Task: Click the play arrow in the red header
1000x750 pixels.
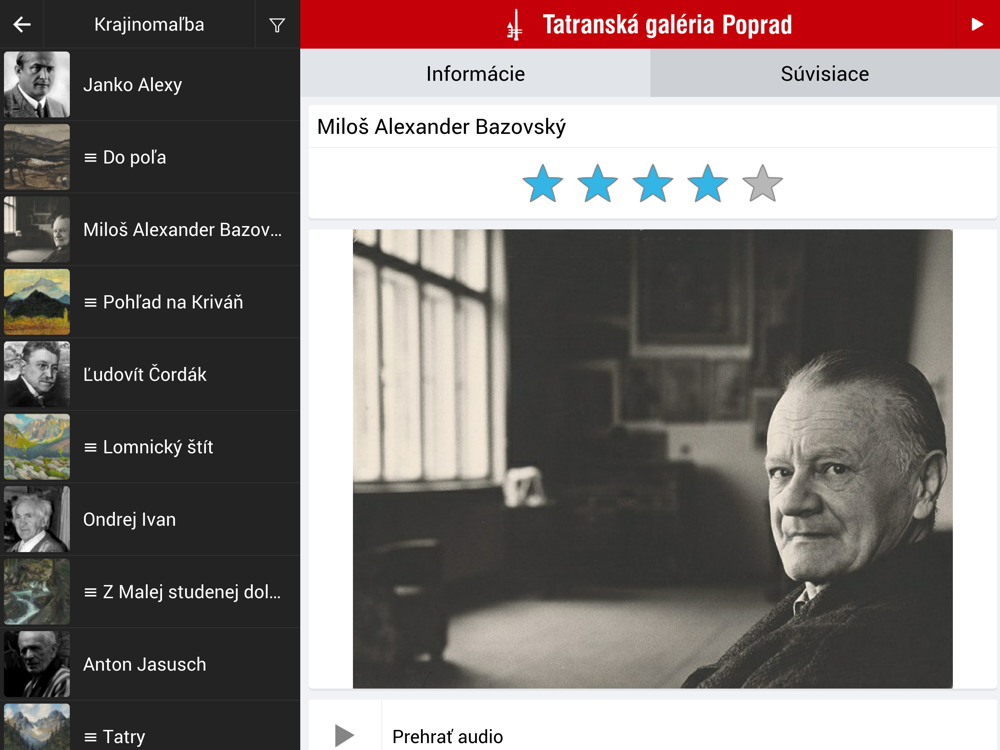Action: tap(977, 25)
